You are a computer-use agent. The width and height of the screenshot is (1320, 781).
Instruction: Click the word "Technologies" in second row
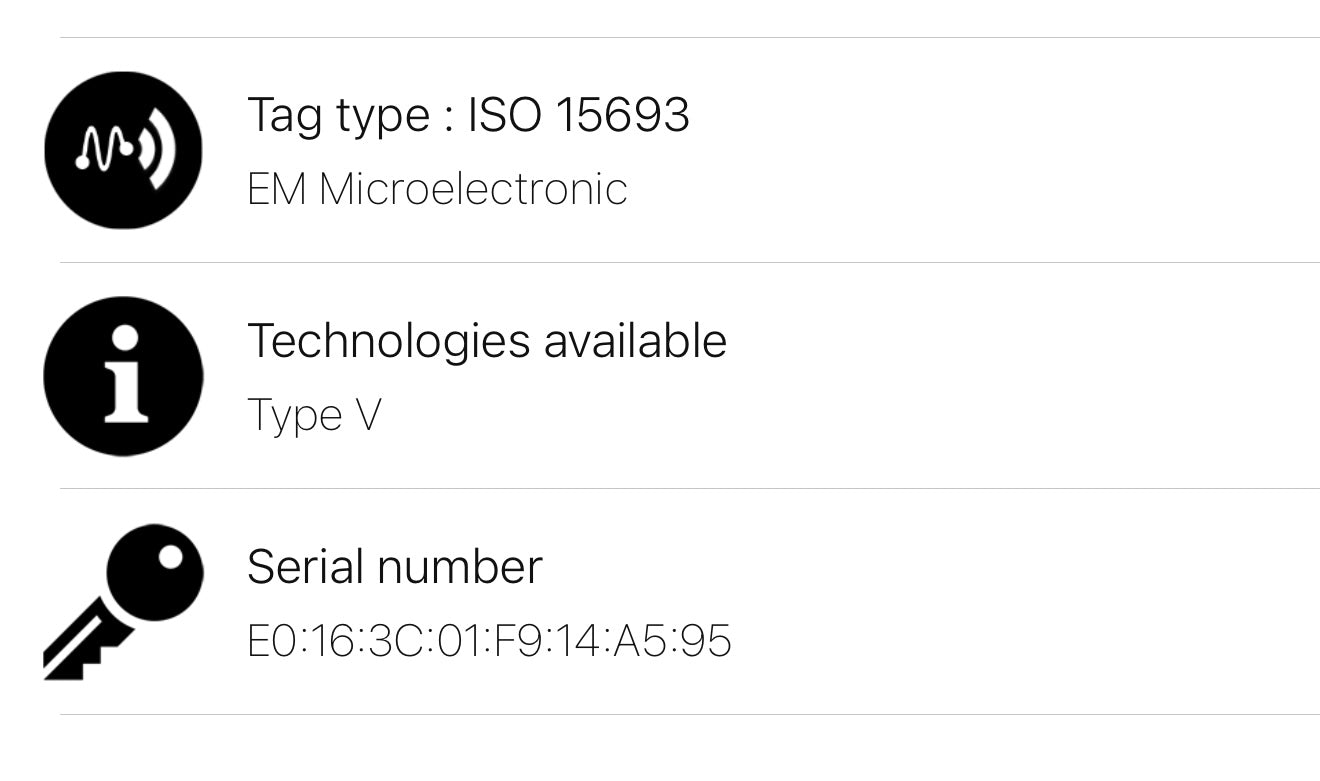pos(388,342)
